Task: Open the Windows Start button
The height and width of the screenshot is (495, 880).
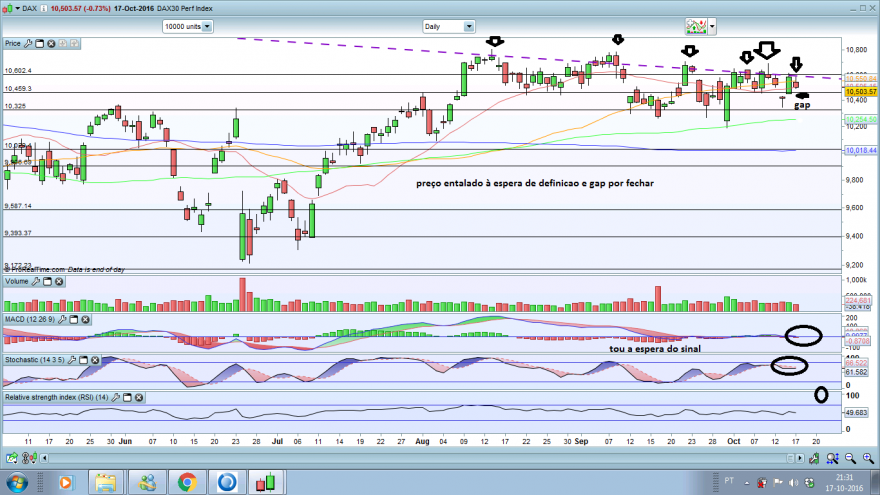Action: pyautogui.click(x=17, y=482)
